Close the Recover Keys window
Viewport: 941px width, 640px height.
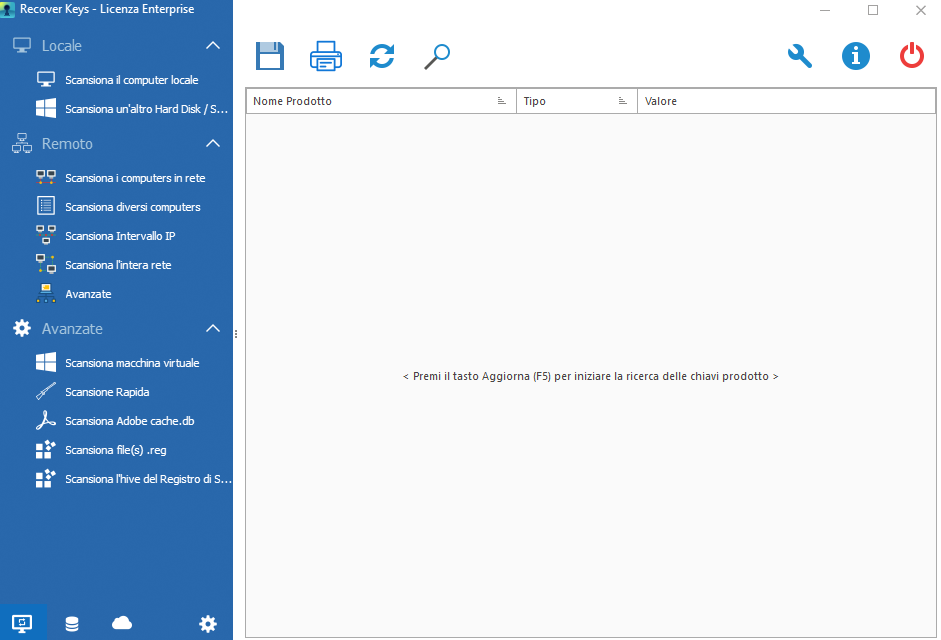click(x=921, y=10)
